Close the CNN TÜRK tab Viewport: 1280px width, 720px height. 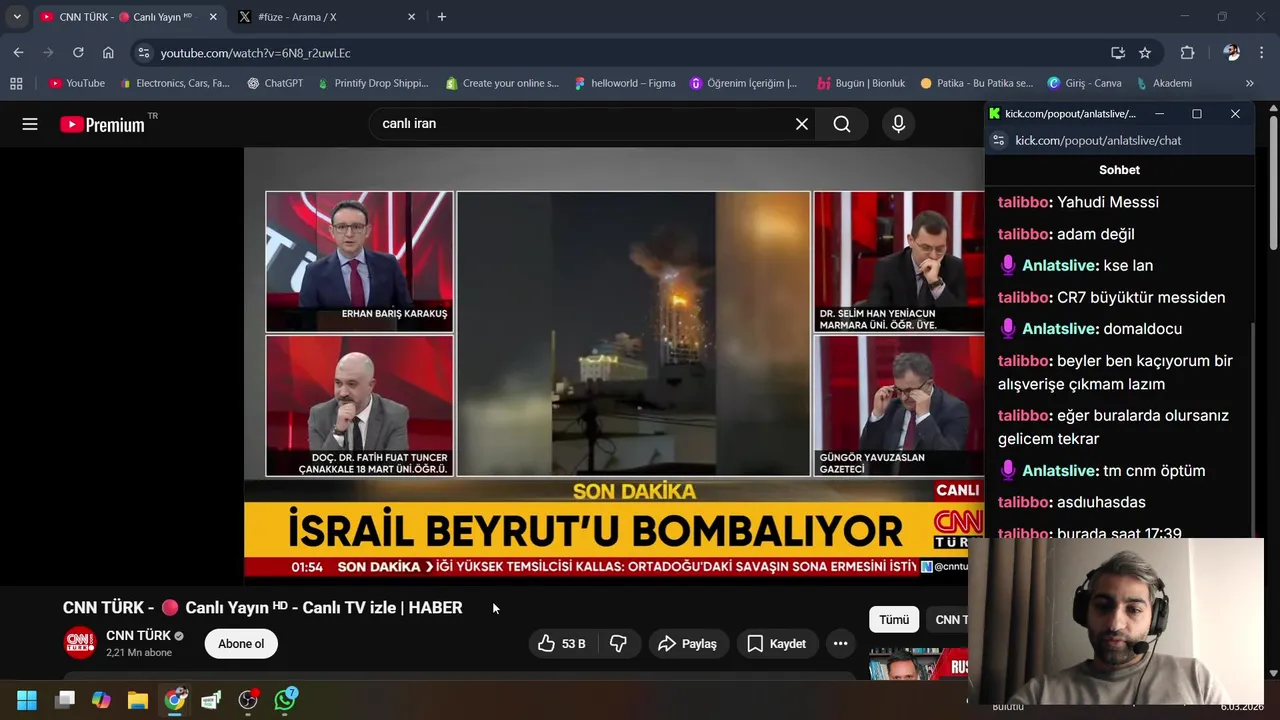click(x=213, y=17)
